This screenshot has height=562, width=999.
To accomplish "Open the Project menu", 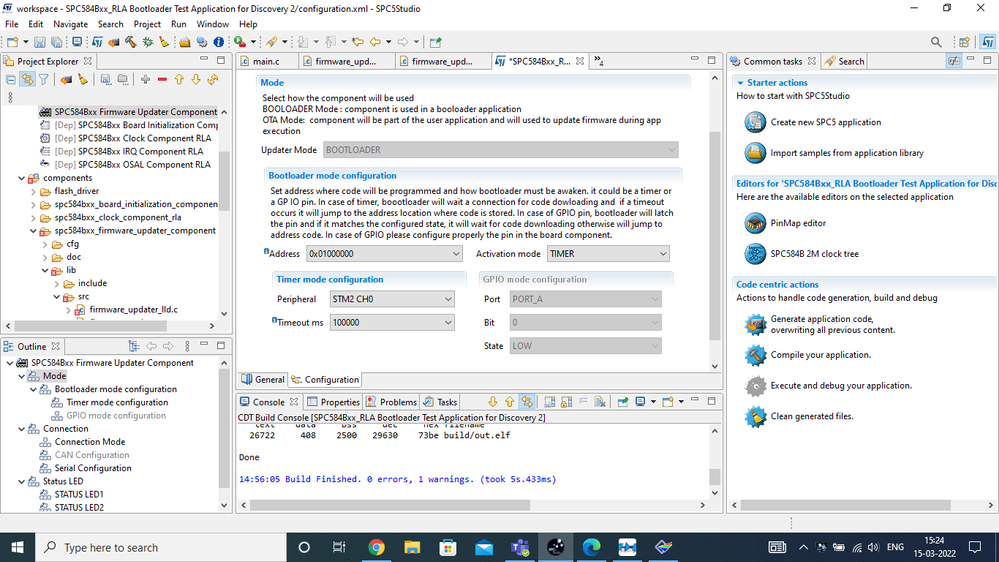I will (147, 24).
